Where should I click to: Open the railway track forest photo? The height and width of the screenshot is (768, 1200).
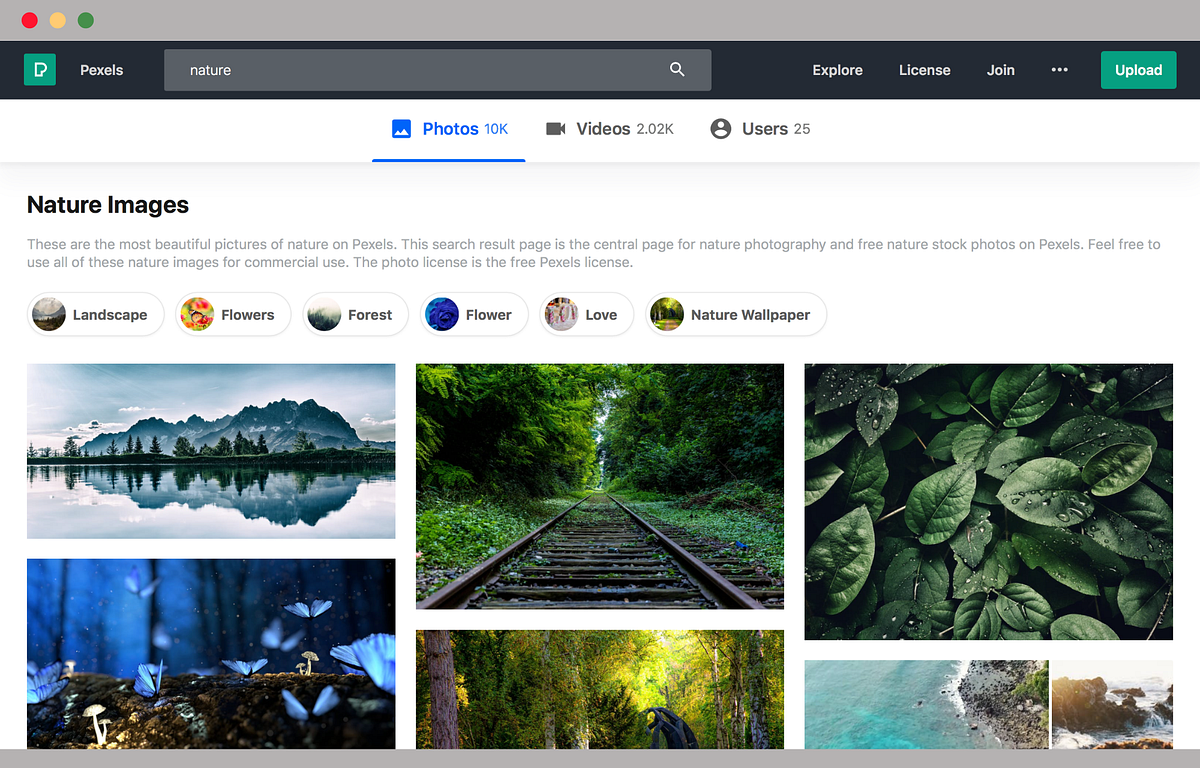point(599,486)
